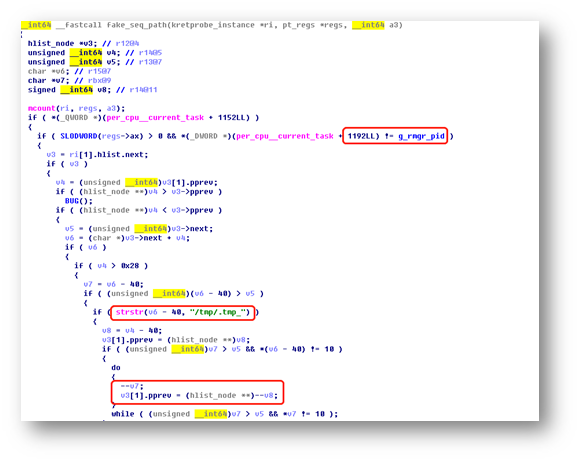Click per_cpu__current_task in first if statement
Screen dimensions: 581x463
155,117
